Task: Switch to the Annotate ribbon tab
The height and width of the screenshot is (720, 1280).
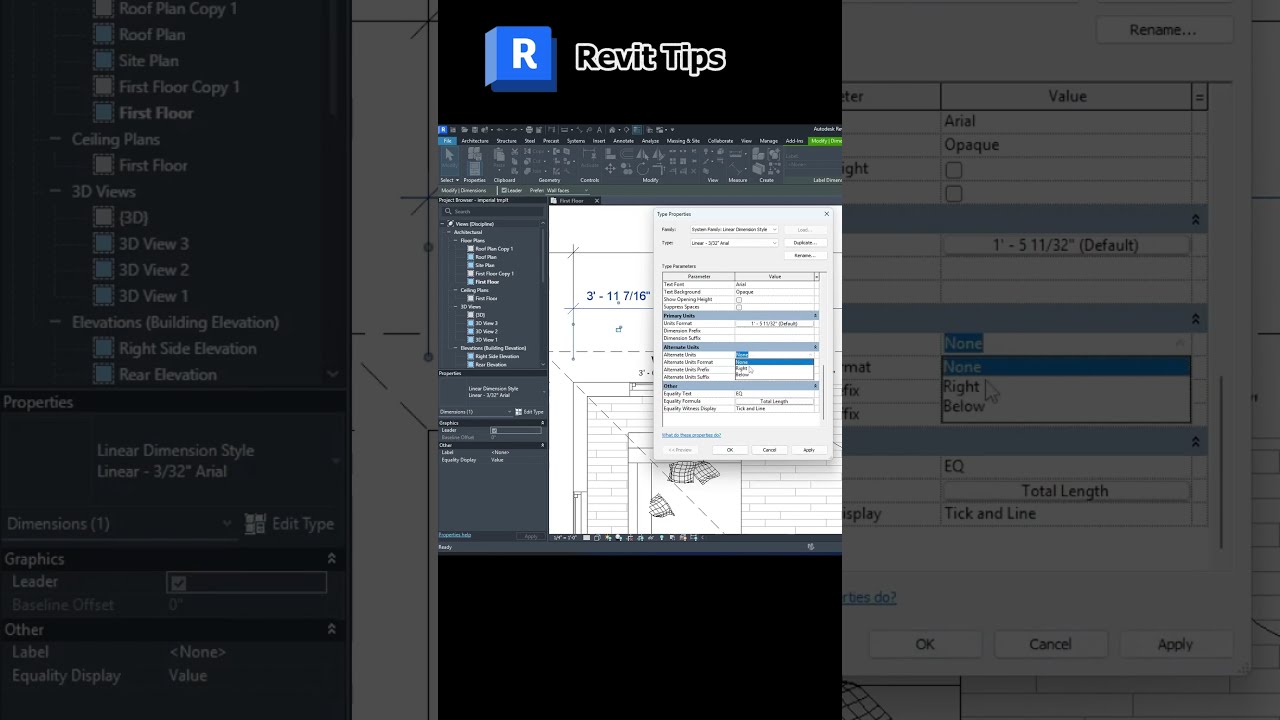Action: [x=623, y=141]
